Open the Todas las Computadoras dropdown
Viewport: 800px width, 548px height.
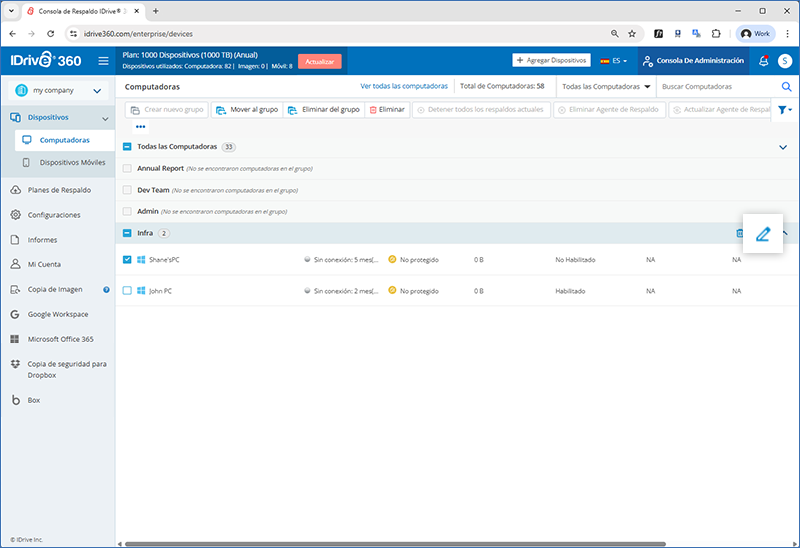coord(606,87)
